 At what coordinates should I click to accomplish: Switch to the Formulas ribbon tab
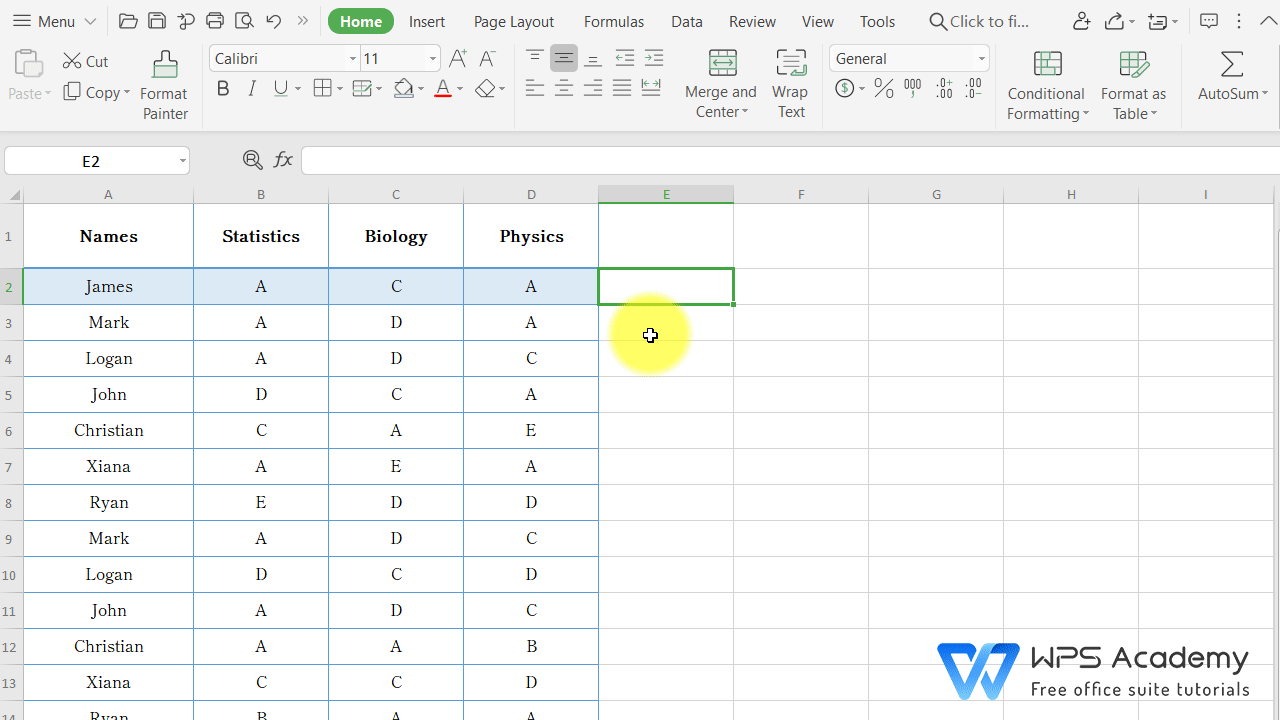[x=613, y=21]
